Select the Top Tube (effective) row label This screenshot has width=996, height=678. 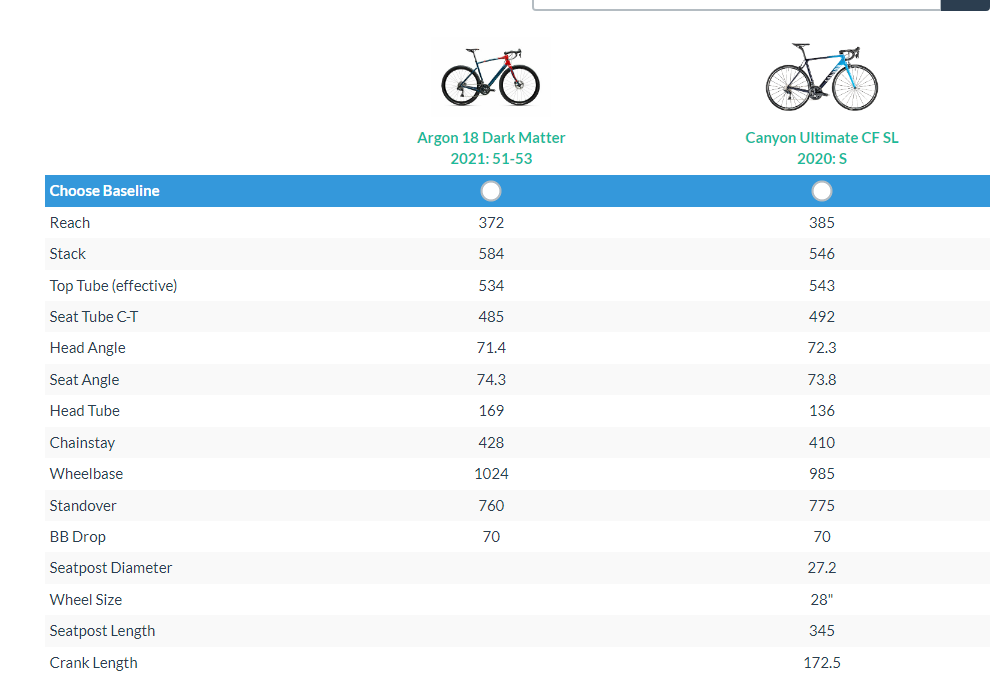(x=113, y=286)
